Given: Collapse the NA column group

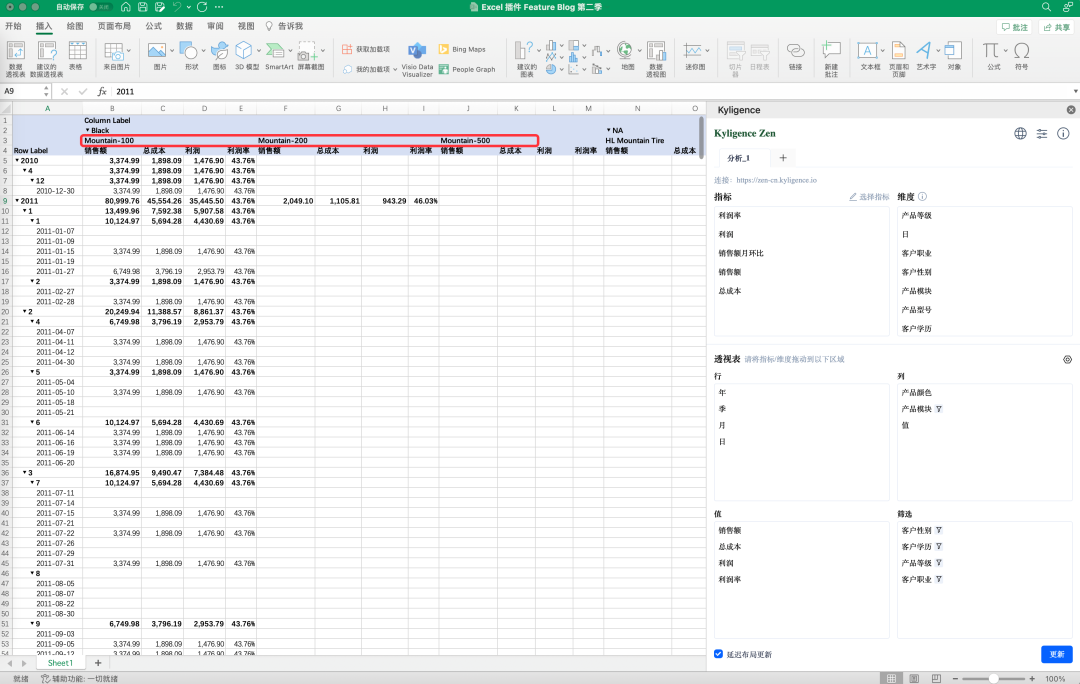Looking at the screenshot, I should tap(609, 130).
